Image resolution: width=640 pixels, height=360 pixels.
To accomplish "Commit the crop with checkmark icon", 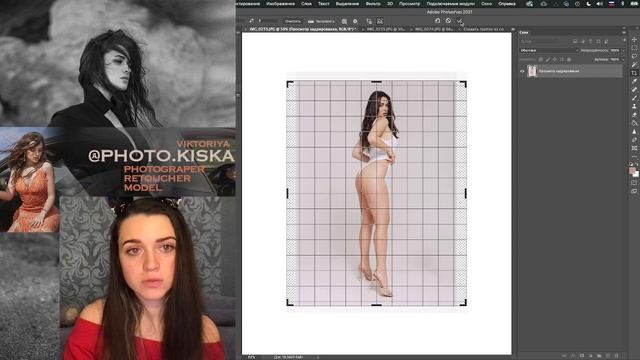I will [460, 20].
